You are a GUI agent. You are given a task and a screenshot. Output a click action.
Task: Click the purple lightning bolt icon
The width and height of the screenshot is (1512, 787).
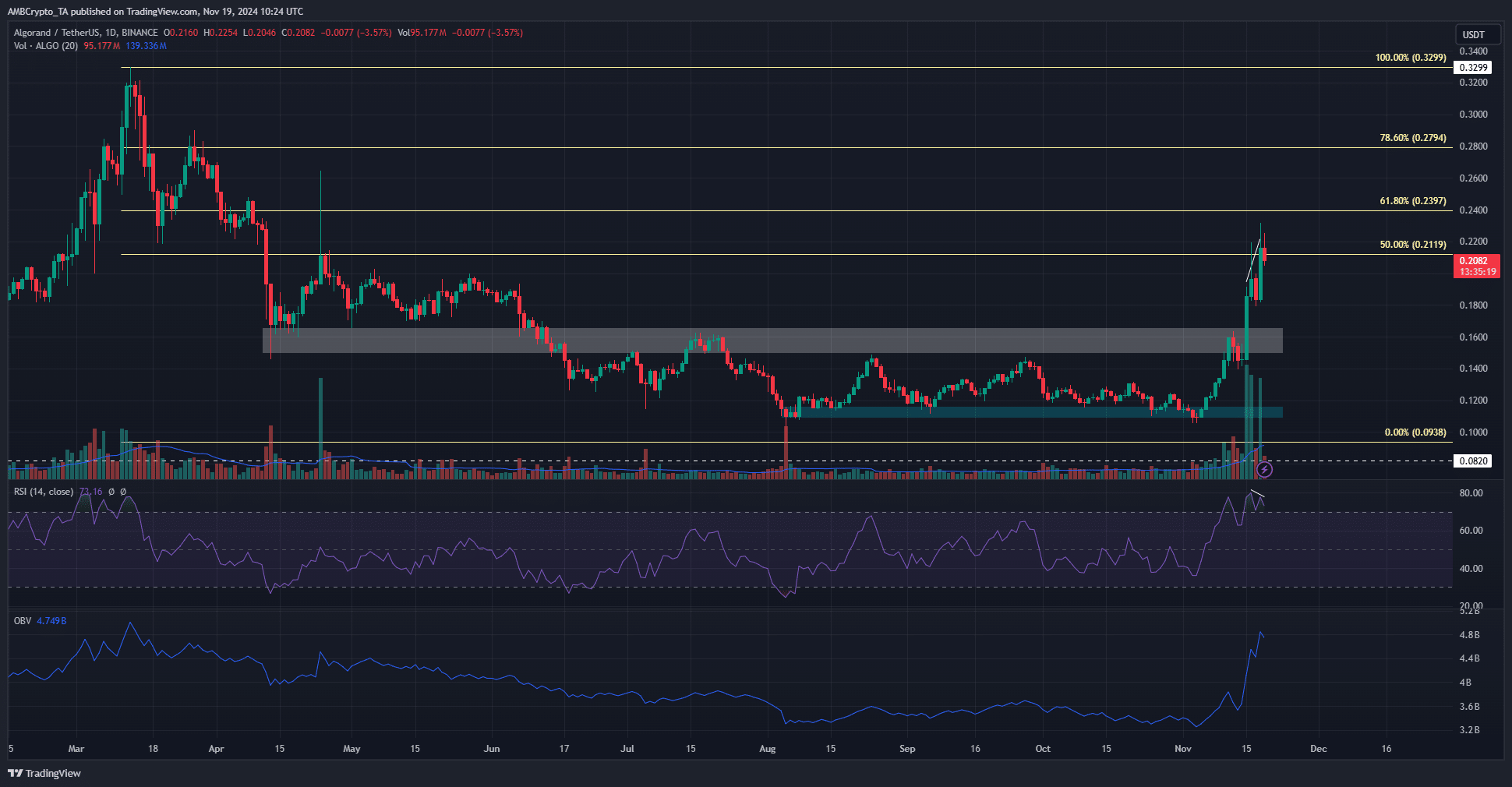click(1265, 470)
